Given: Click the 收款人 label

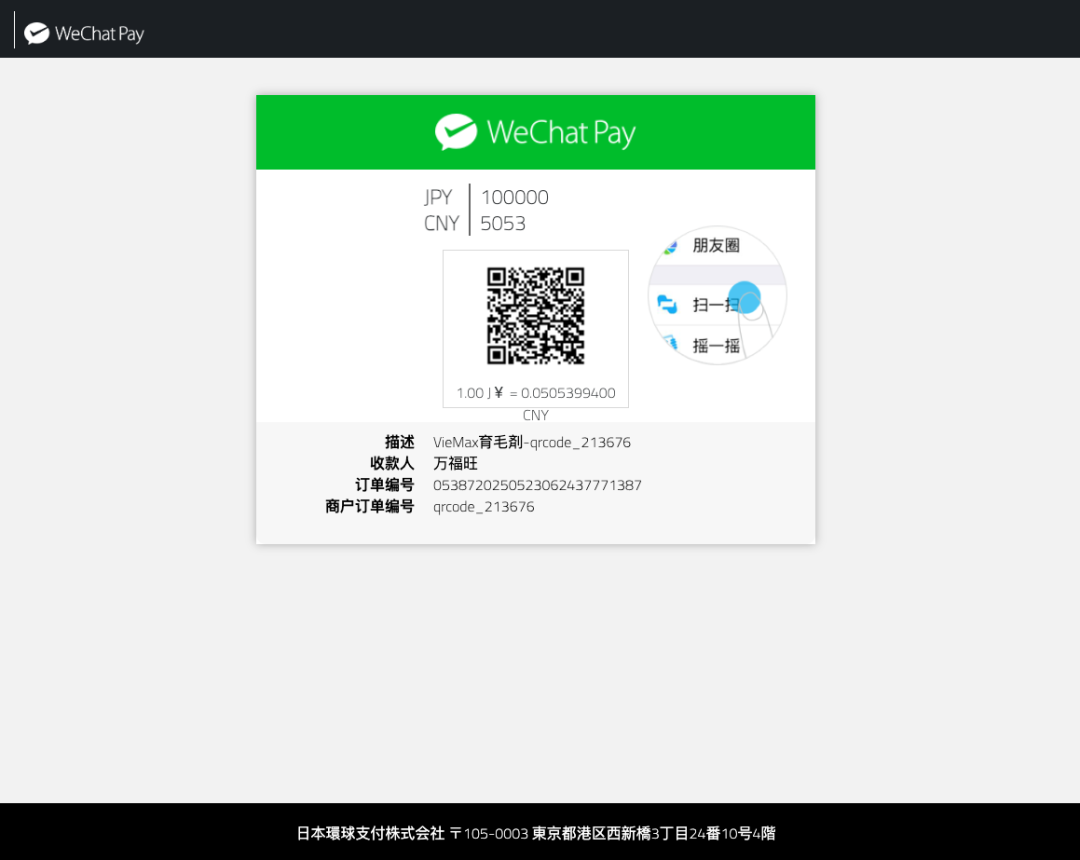Looking at the screenshot, I should coord(392,463).
